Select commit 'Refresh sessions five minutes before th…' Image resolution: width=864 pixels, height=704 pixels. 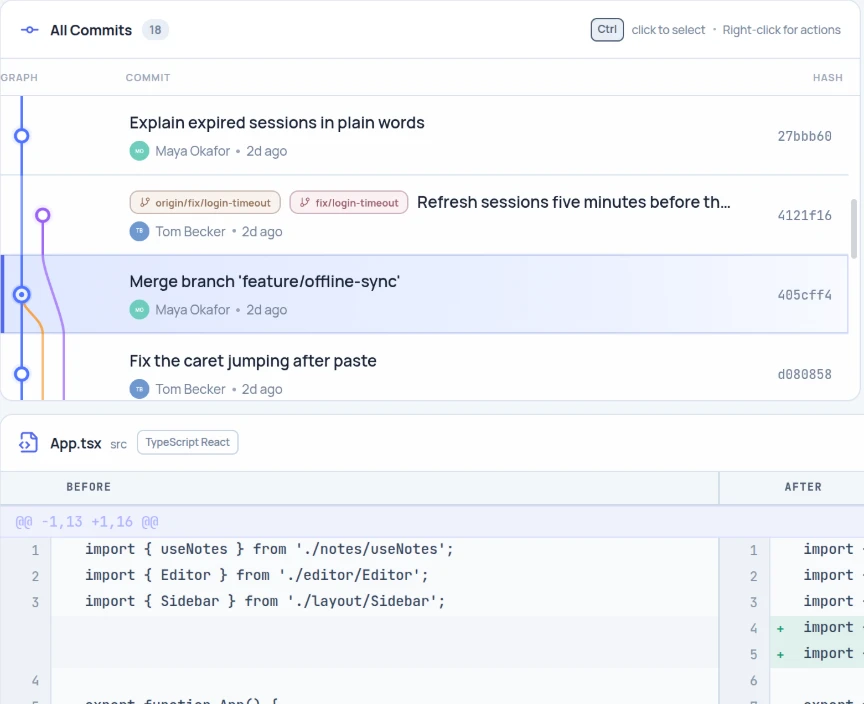tap(424, 215)
